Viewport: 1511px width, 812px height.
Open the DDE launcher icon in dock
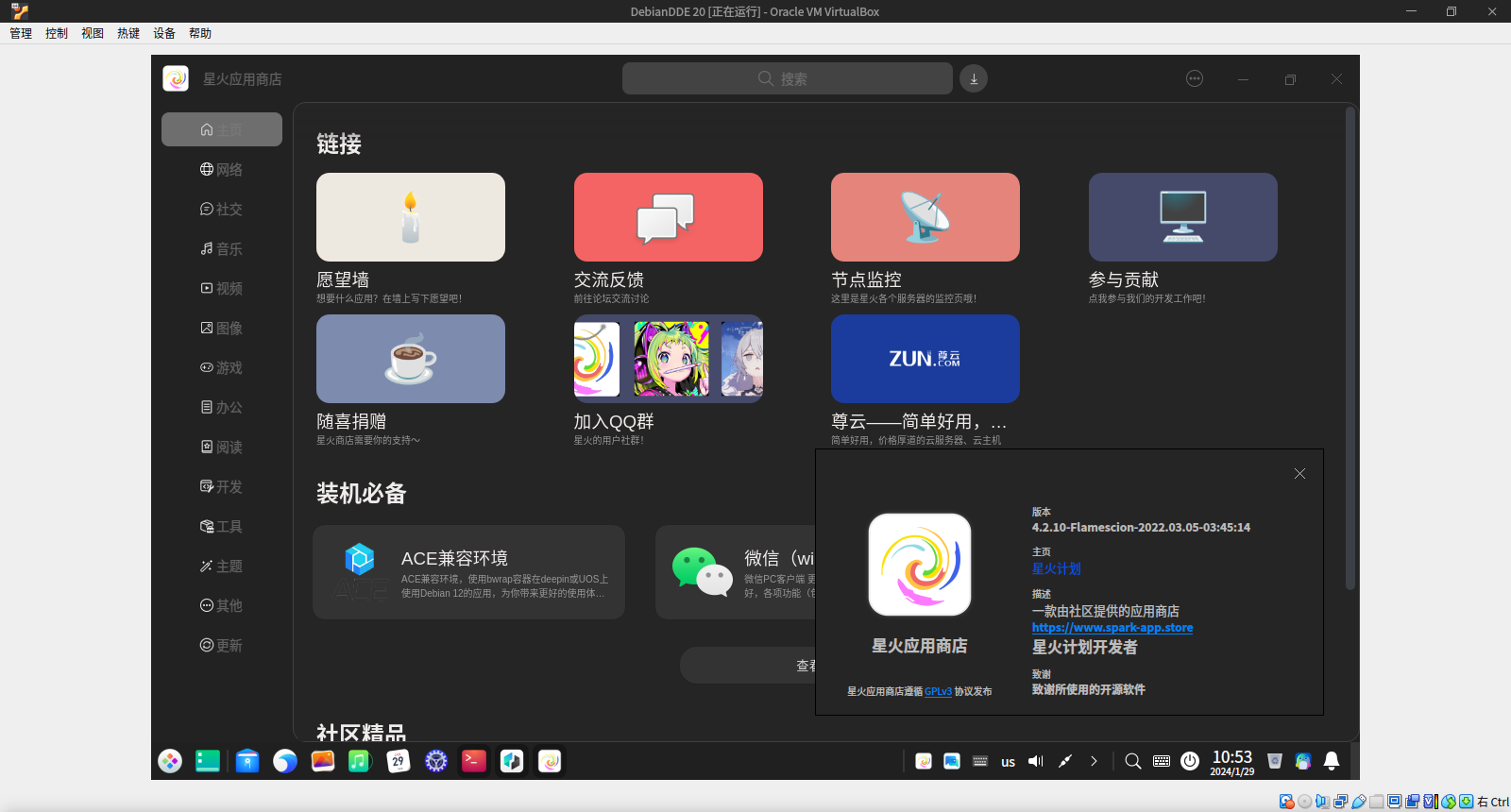170,761
